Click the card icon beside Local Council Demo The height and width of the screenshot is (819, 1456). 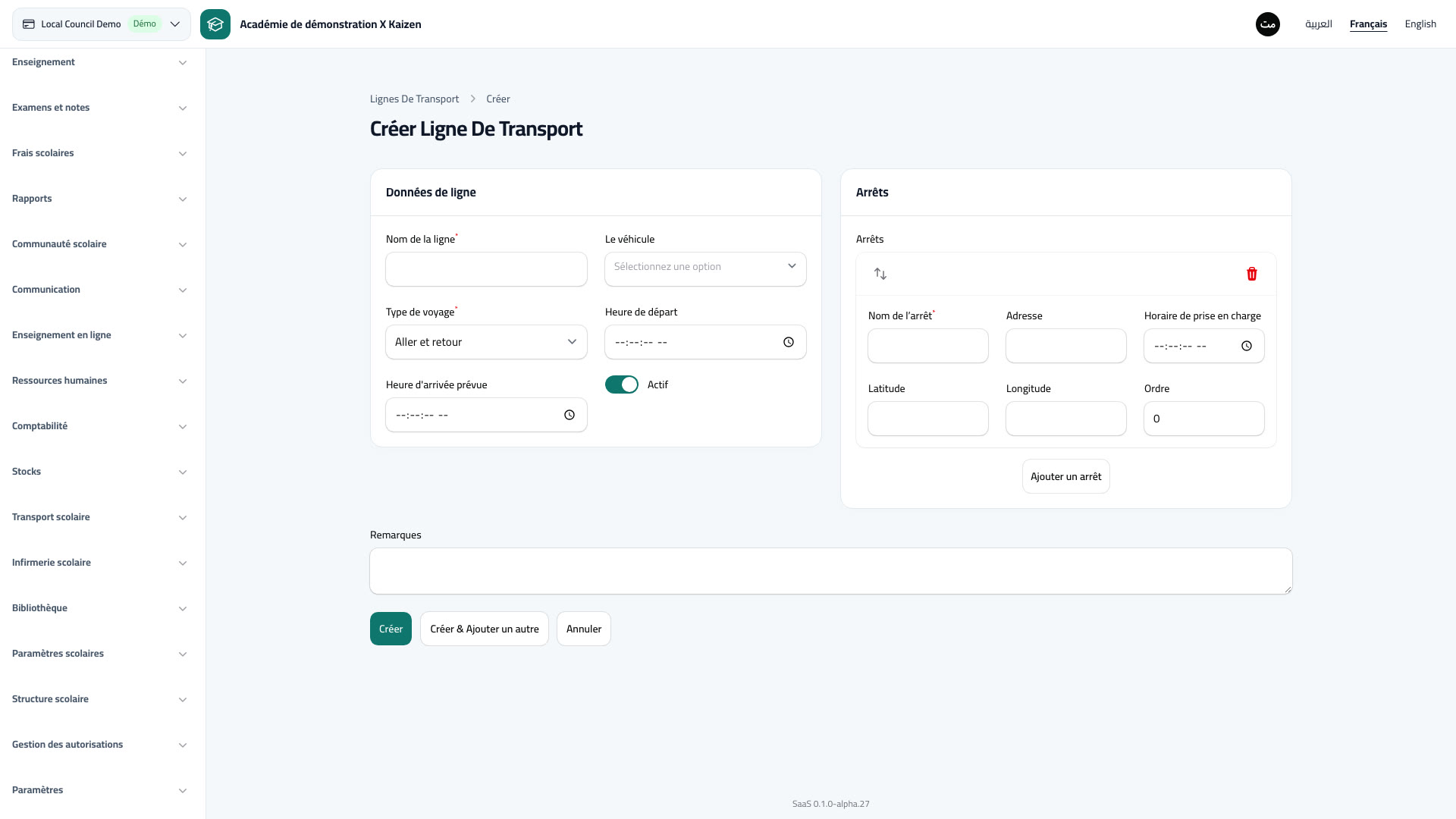29,24
